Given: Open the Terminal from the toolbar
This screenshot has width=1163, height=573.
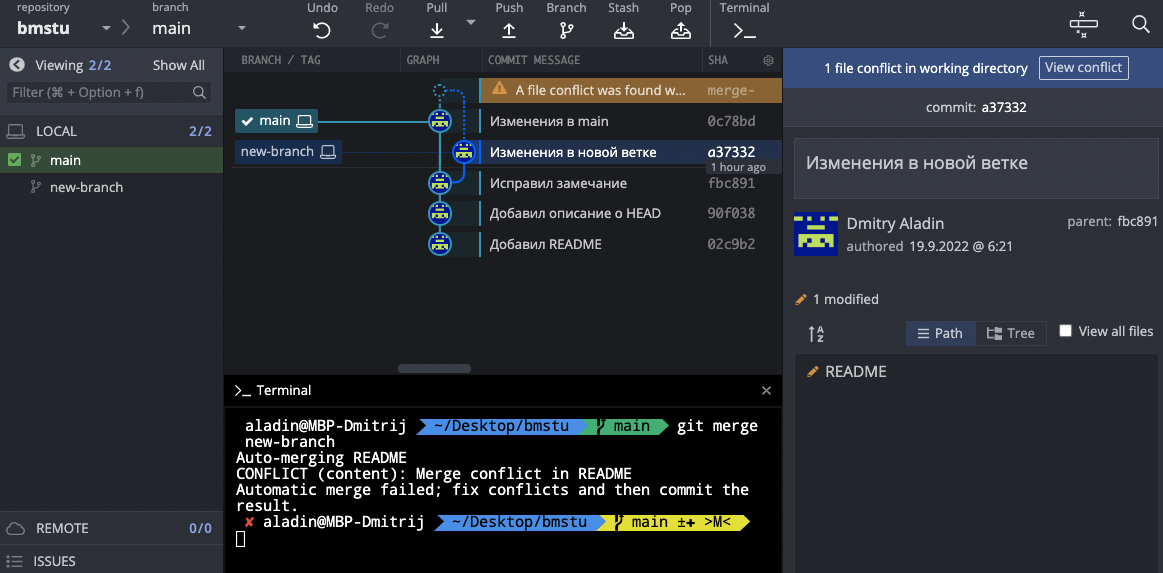Looking at the screenshot, I should pyautogui.click(x=744, y=29).
